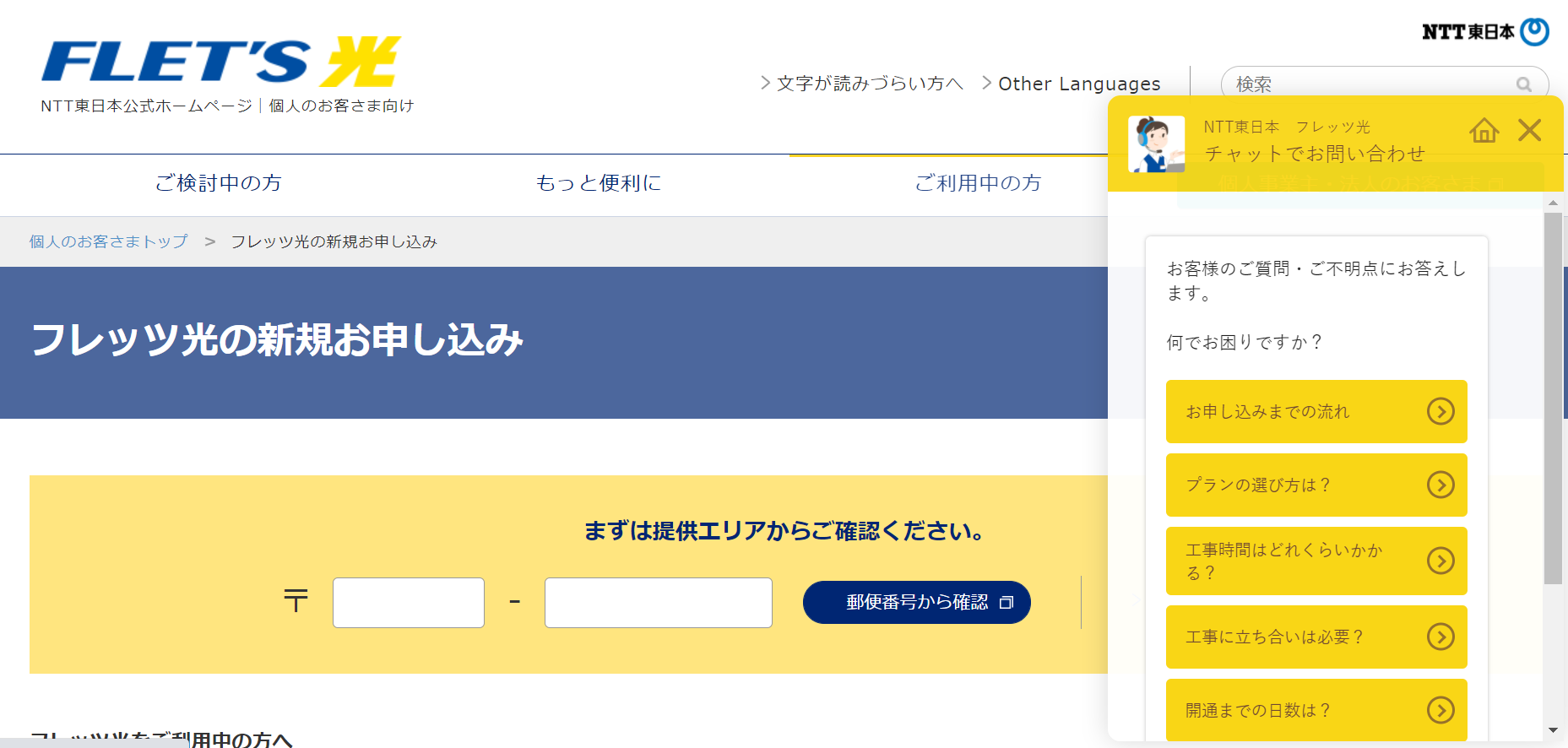The image size is (1568, 748).
Task: Open the ご利用中の方 menu
Action: pyautogui.click(x=978, y=183)
